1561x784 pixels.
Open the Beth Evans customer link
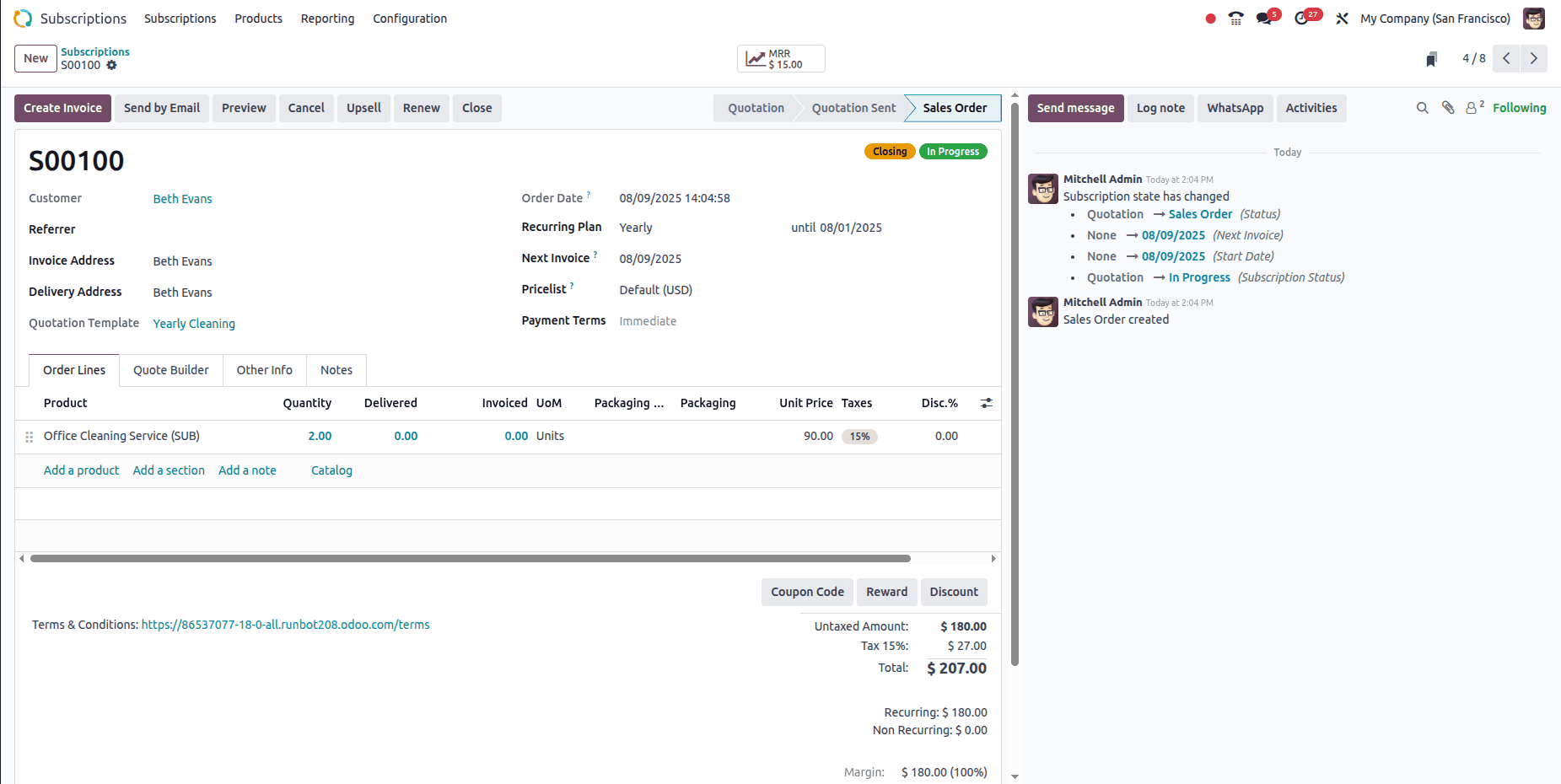[x=183, y=199]
